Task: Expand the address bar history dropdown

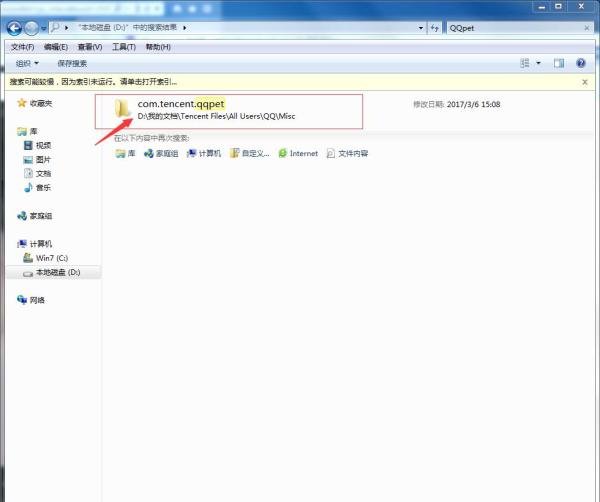Action: click(x=421, y=28)
